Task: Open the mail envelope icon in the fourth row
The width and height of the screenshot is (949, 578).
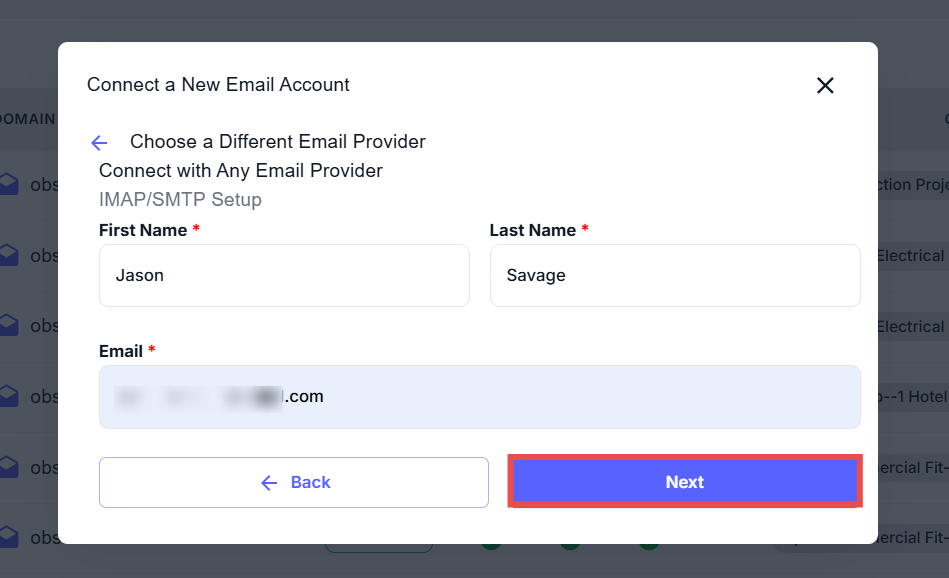Action: (x=9, y=396)
